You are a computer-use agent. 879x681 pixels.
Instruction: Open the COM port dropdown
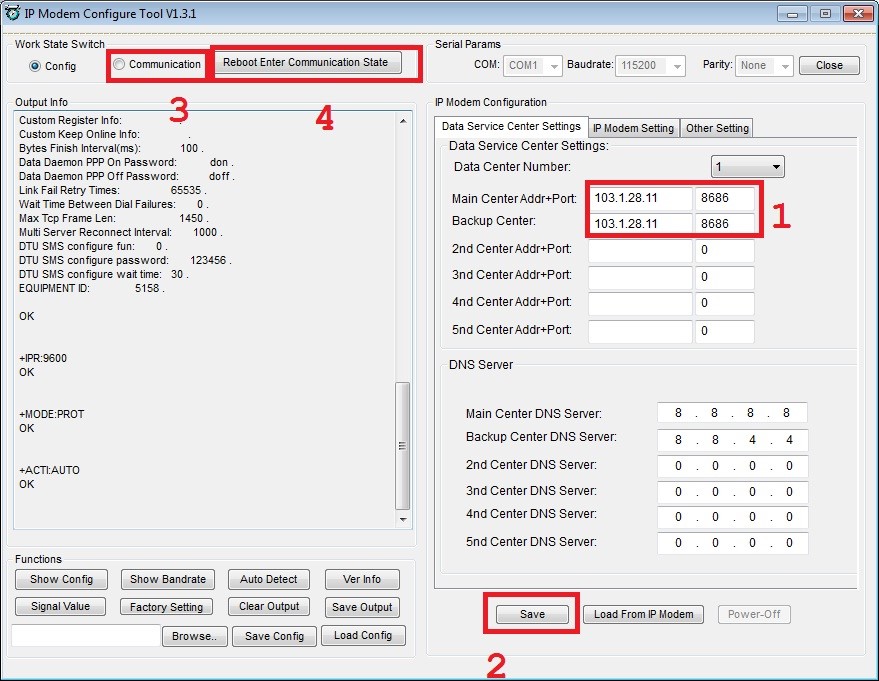tap(533, 66)
